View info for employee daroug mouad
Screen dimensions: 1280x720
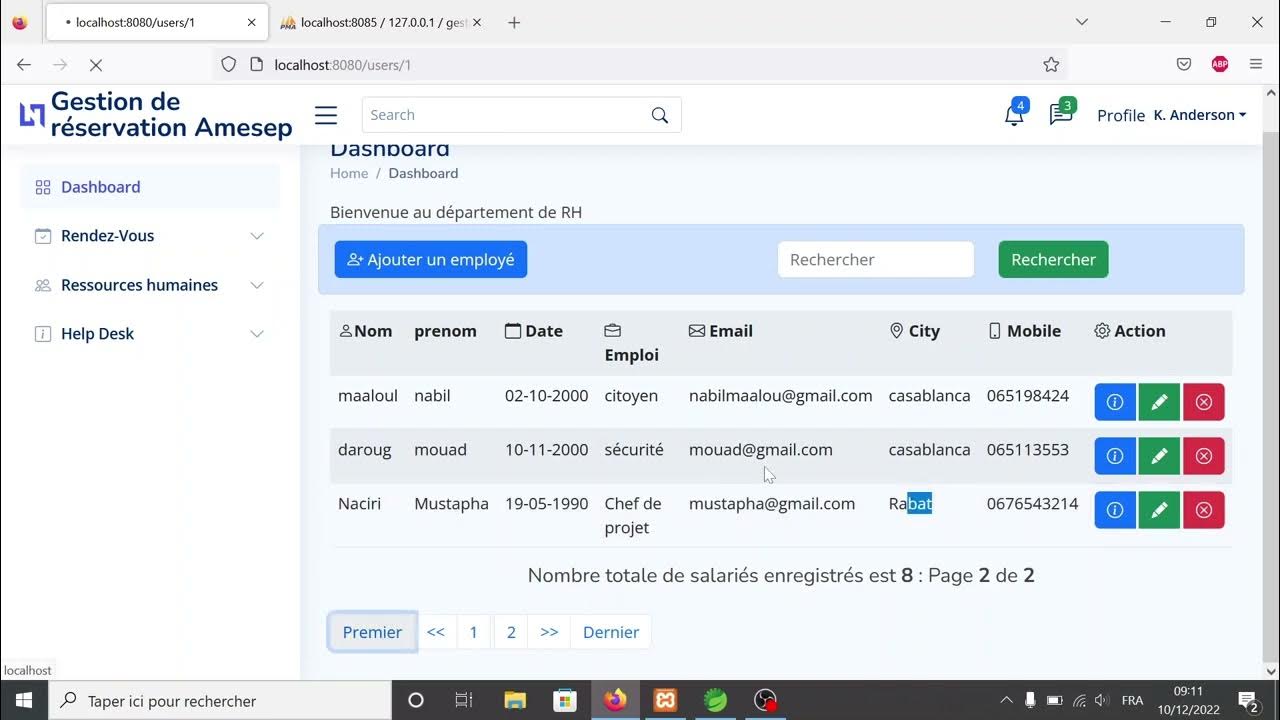(x=1115, y=456)
